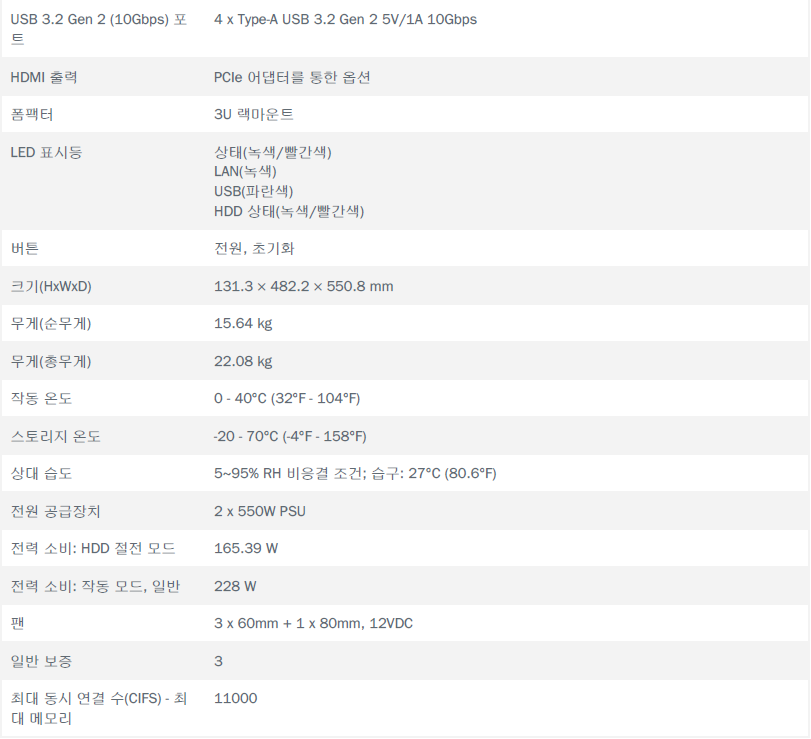Click the 'HDMI 출력' row label
Image resolution: width=811 pixels, height=739 pixels.
click(44, 77)
